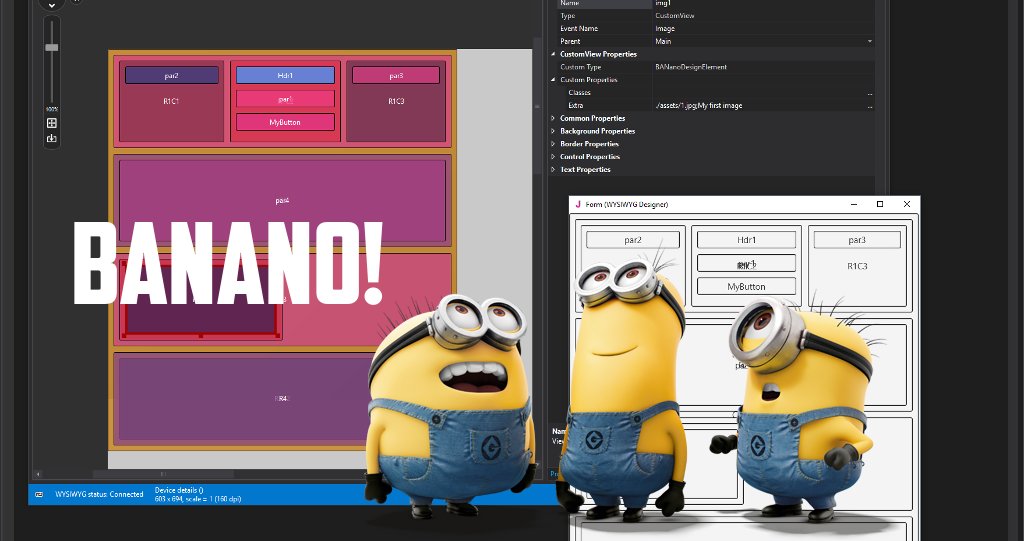Click the Form window's J app icon

coord(578,204)
